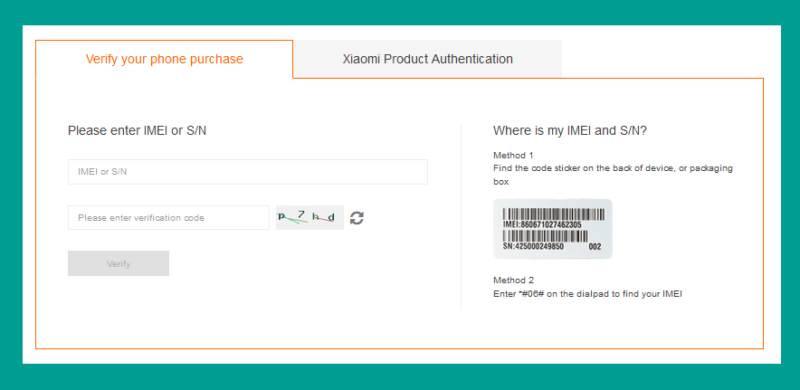800x390 pixels.
Task: Click the captcha image showing p7hd
Action: point(310,218)
